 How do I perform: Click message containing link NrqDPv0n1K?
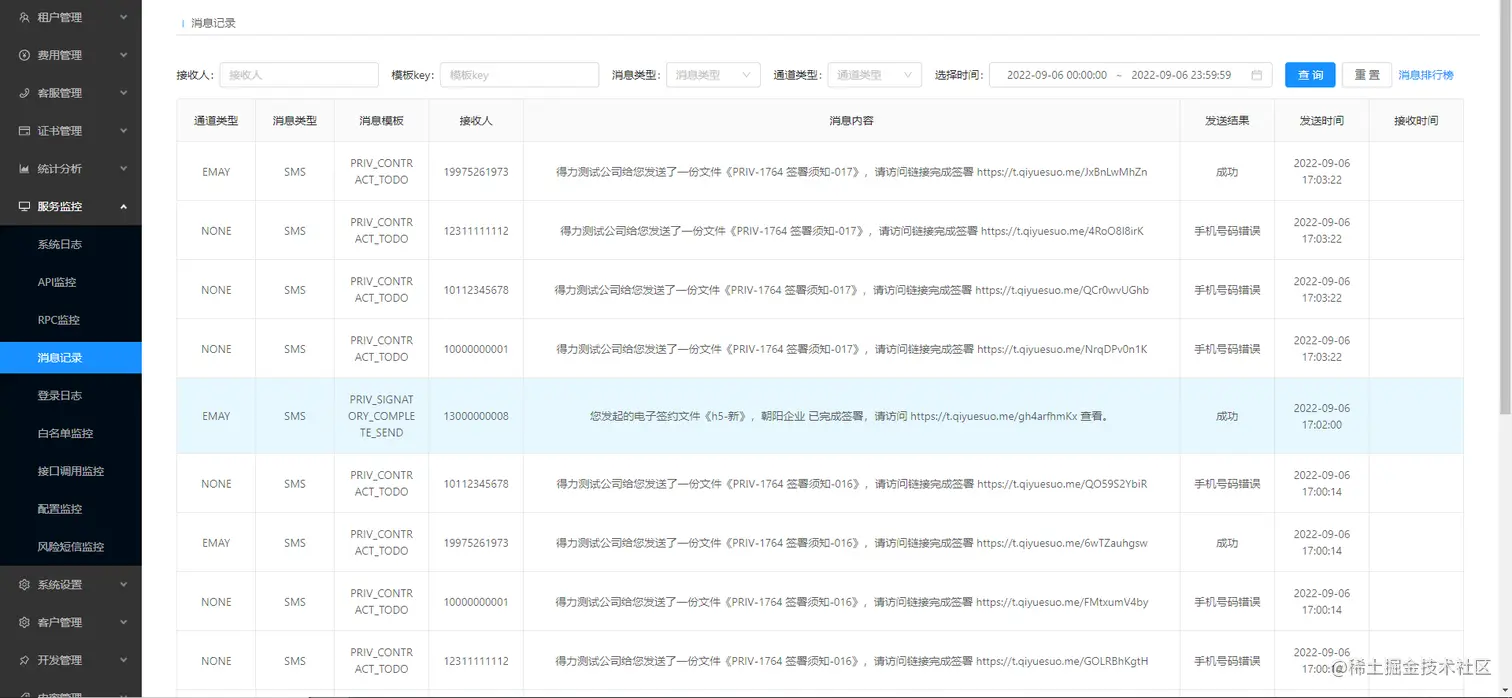(851, 349)
